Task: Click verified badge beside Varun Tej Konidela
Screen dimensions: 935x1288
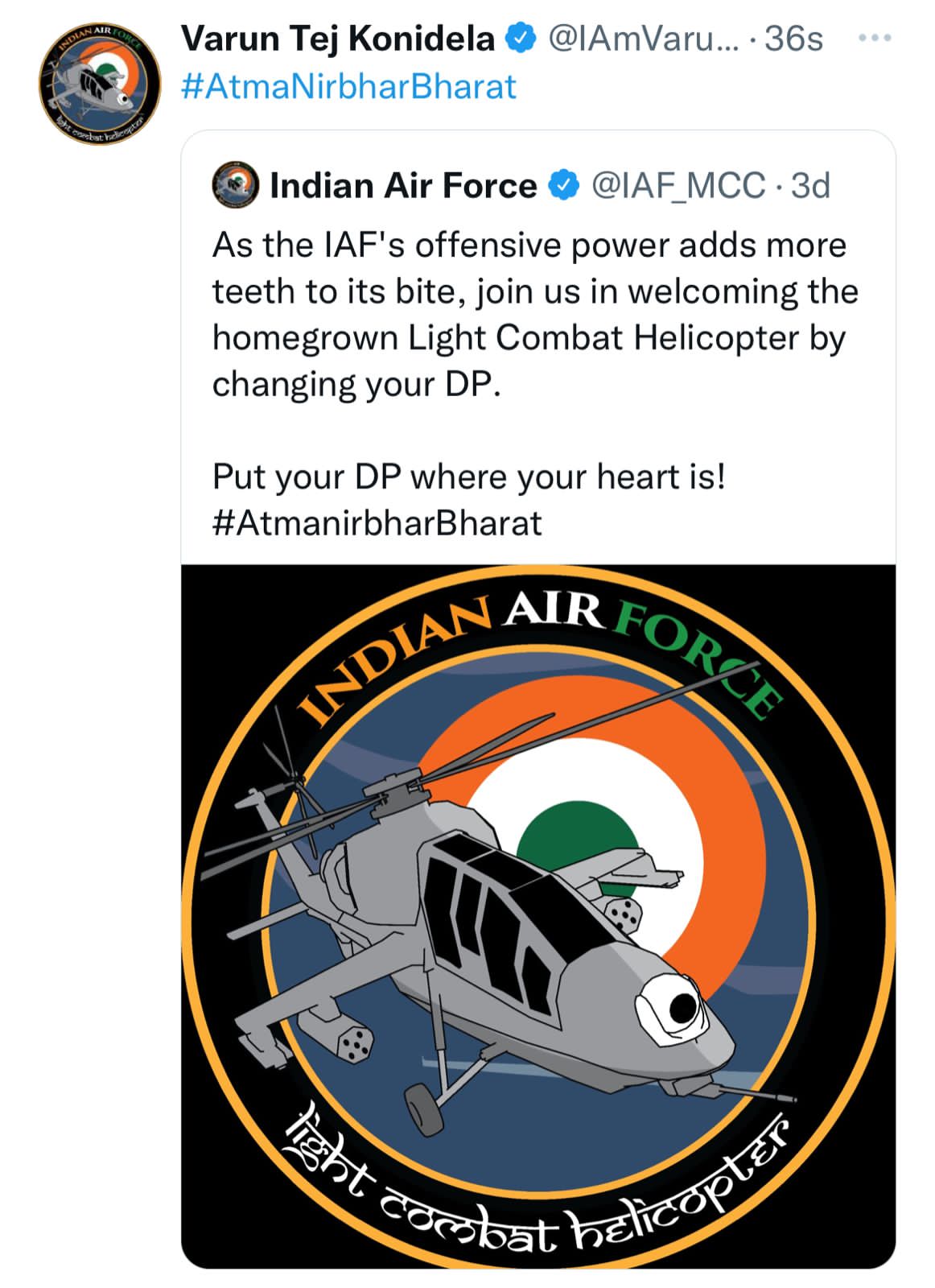Action: click(x=521, y=38)
